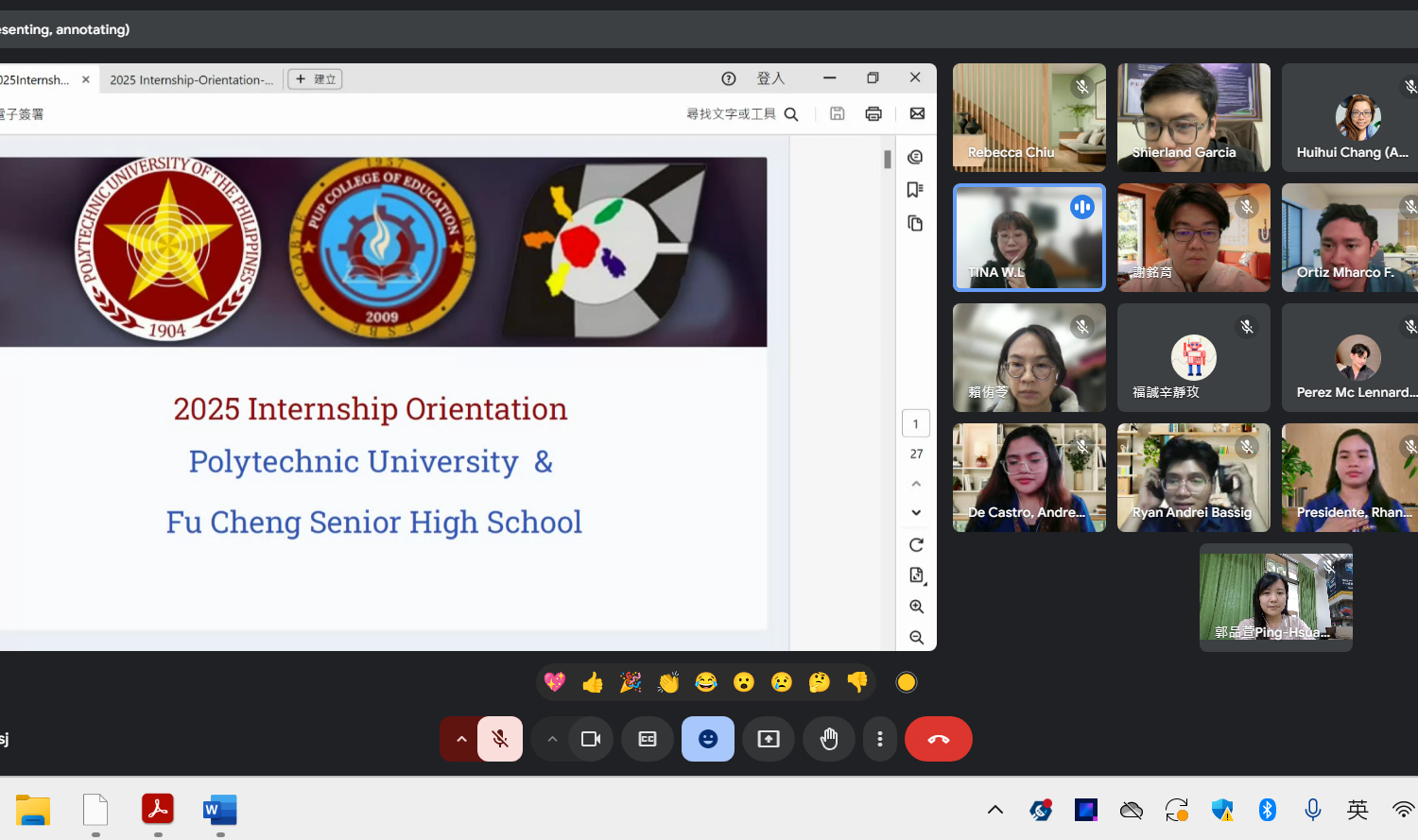
Task: Share the PDF by email envelope icon
Action: point(917,113)
